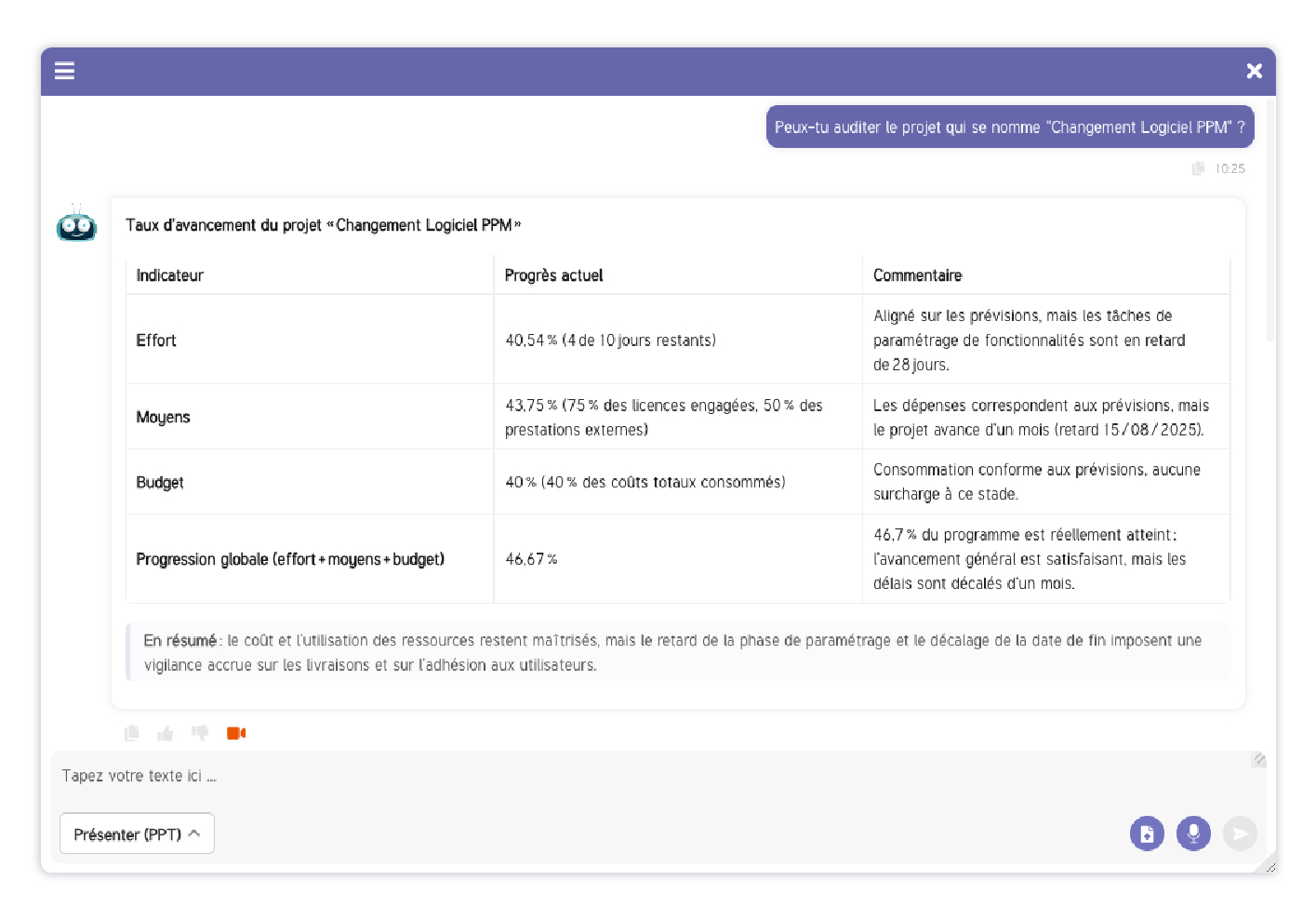Expand the resize handle of the text input
This screenshot has height=921, width=1316.
click(x=1258, y=759)
